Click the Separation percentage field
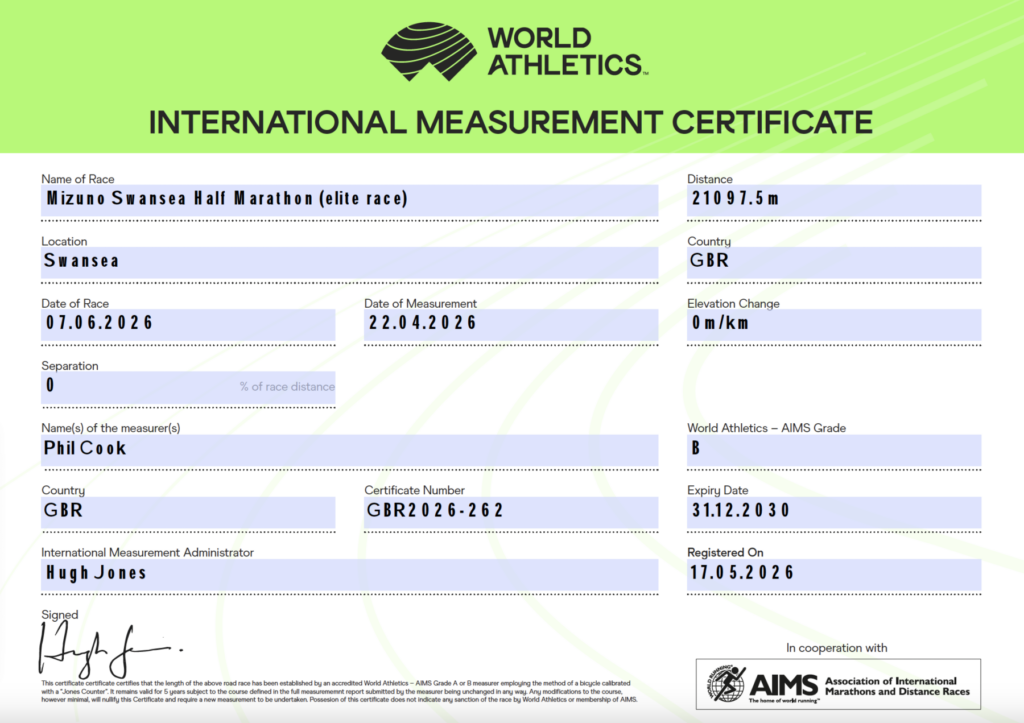The height and width of the screenshot is (723, 1024). tap(188, 387)
